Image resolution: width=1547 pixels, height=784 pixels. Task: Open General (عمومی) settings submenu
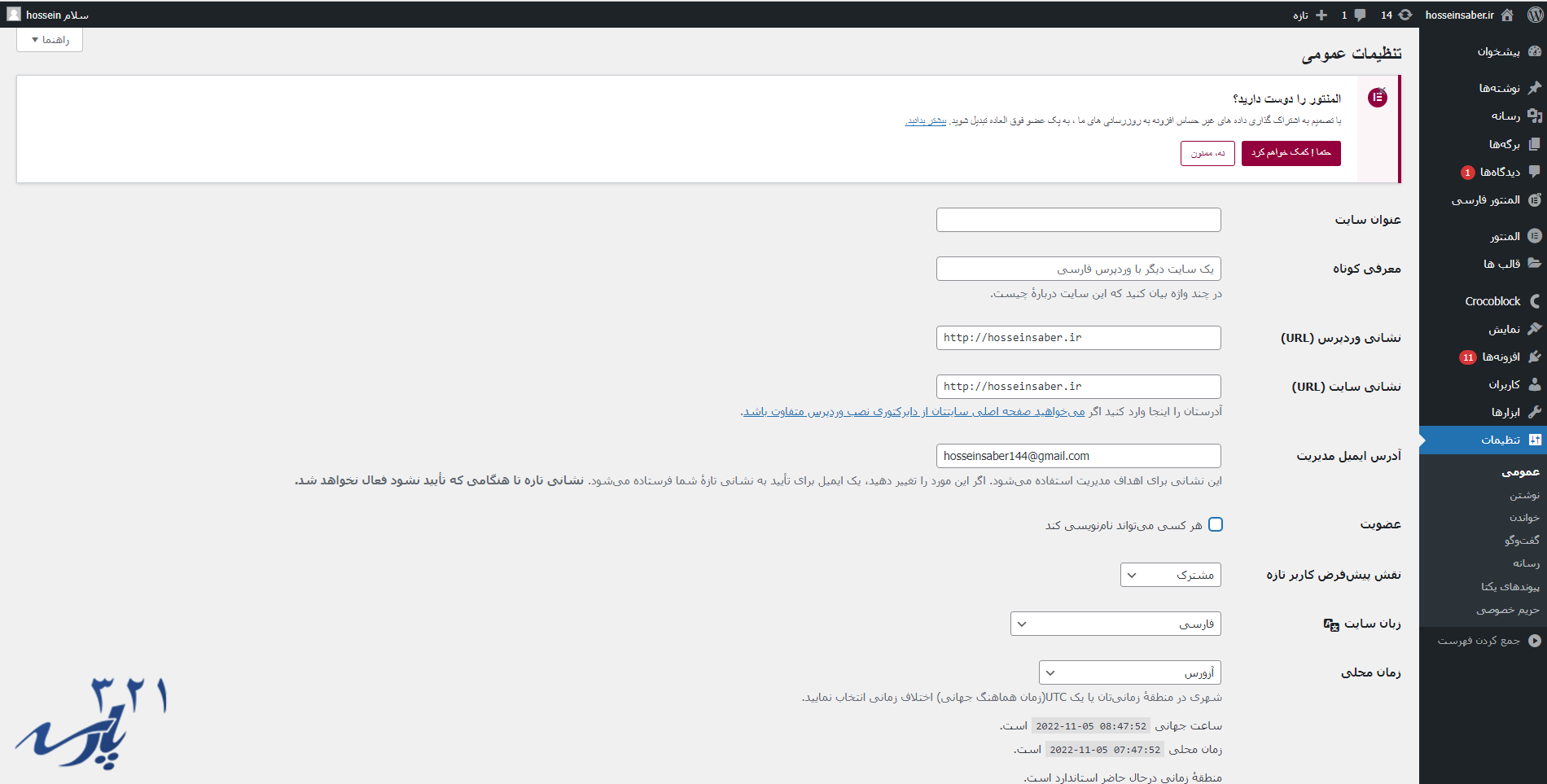1520,472
